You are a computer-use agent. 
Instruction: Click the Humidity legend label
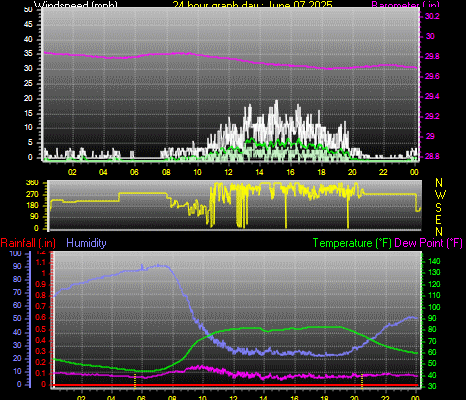click(86, 243)
